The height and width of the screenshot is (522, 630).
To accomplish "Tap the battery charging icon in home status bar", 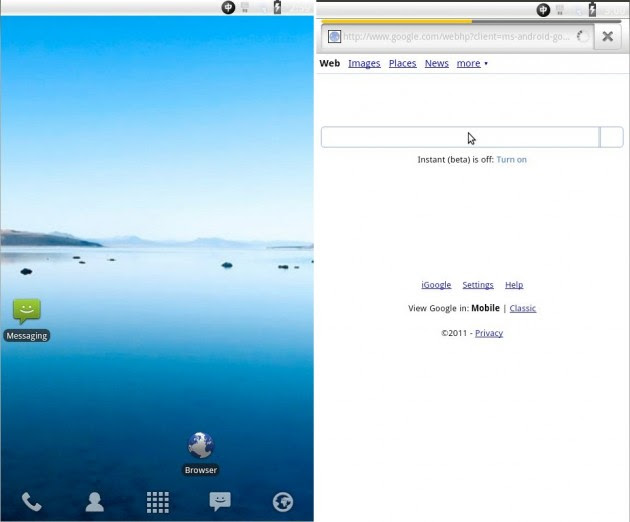I will coord(277,7).
